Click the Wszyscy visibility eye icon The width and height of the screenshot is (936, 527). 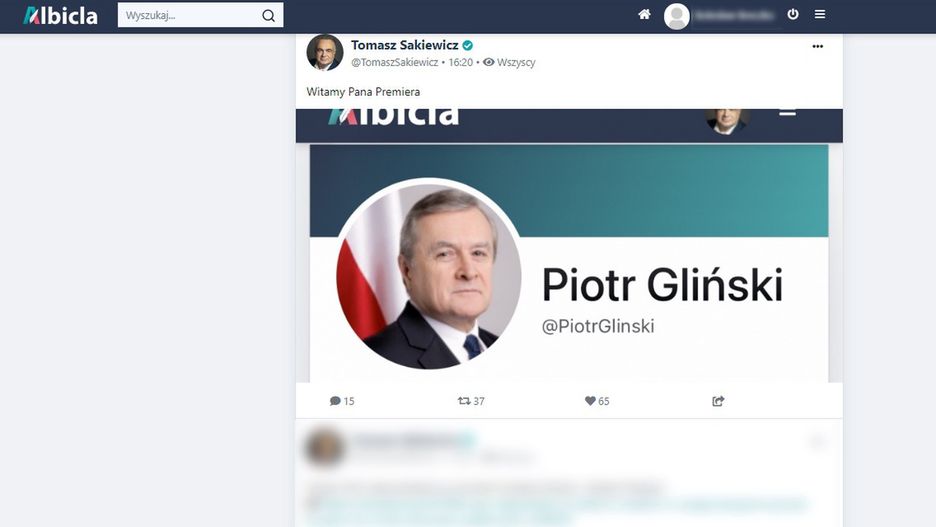(x=488, y=62)
